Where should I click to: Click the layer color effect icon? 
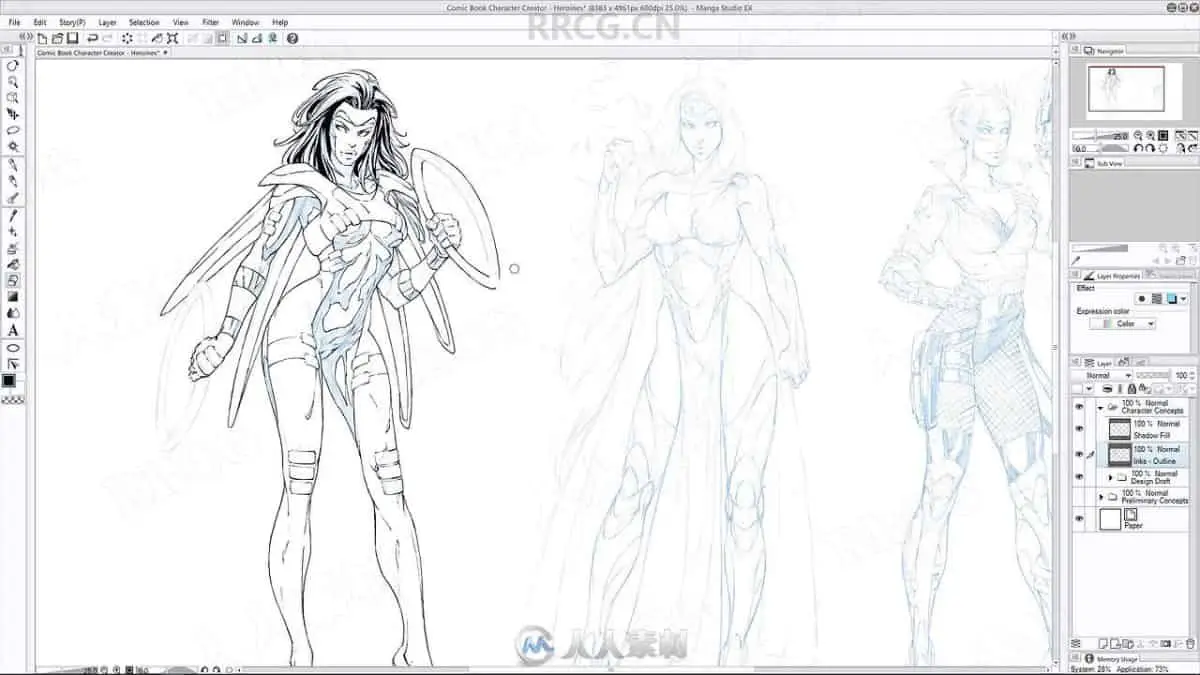[x=1172, y=299]
